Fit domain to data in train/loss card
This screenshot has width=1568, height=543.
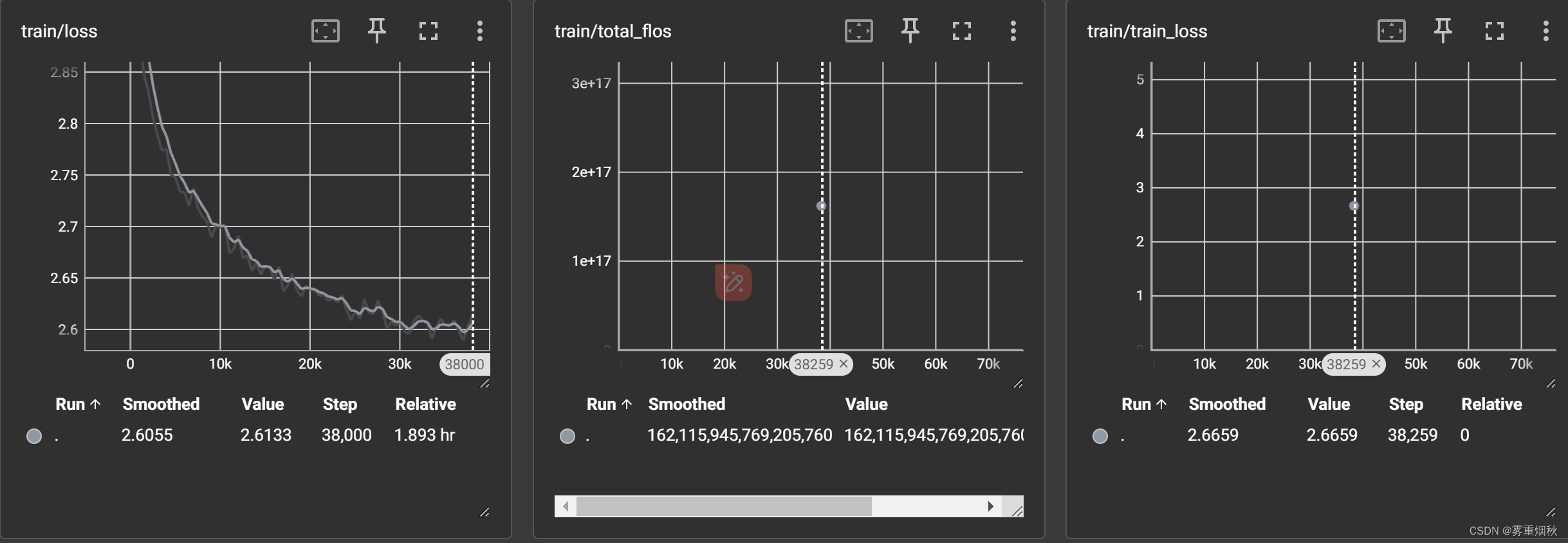pyautogui.click(x=326, y=31)
